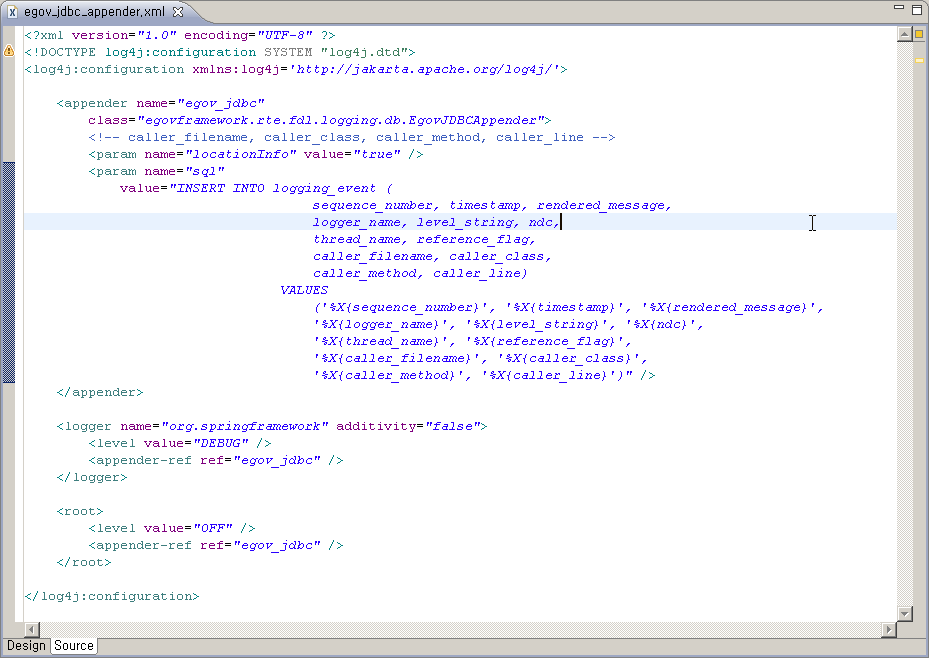
Task: Click horizontal scrollbar left arrow
Action: coord(32,629)
